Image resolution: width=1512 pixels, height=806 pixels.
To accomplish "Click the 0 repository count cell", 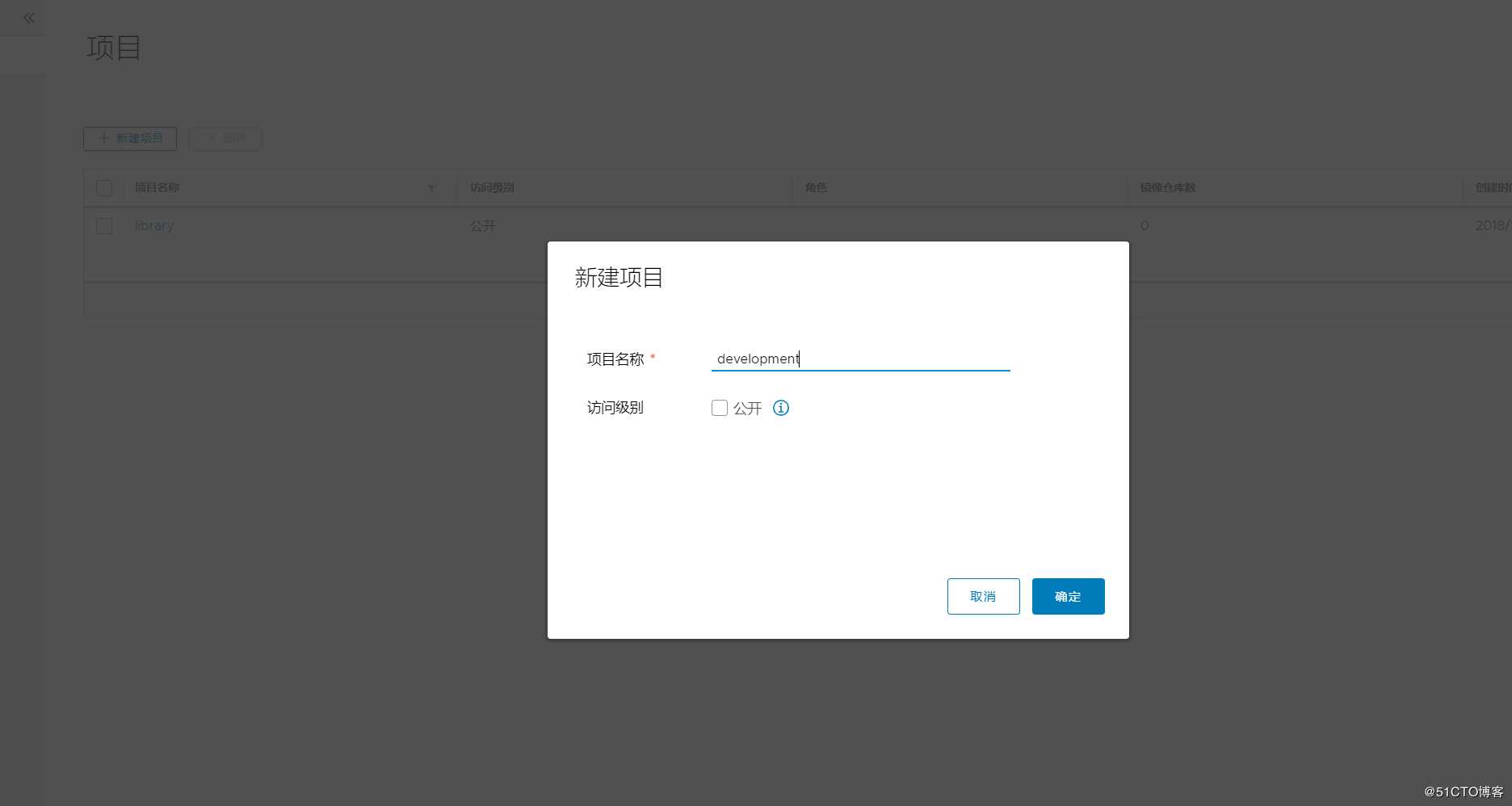I will point(1144,226).
